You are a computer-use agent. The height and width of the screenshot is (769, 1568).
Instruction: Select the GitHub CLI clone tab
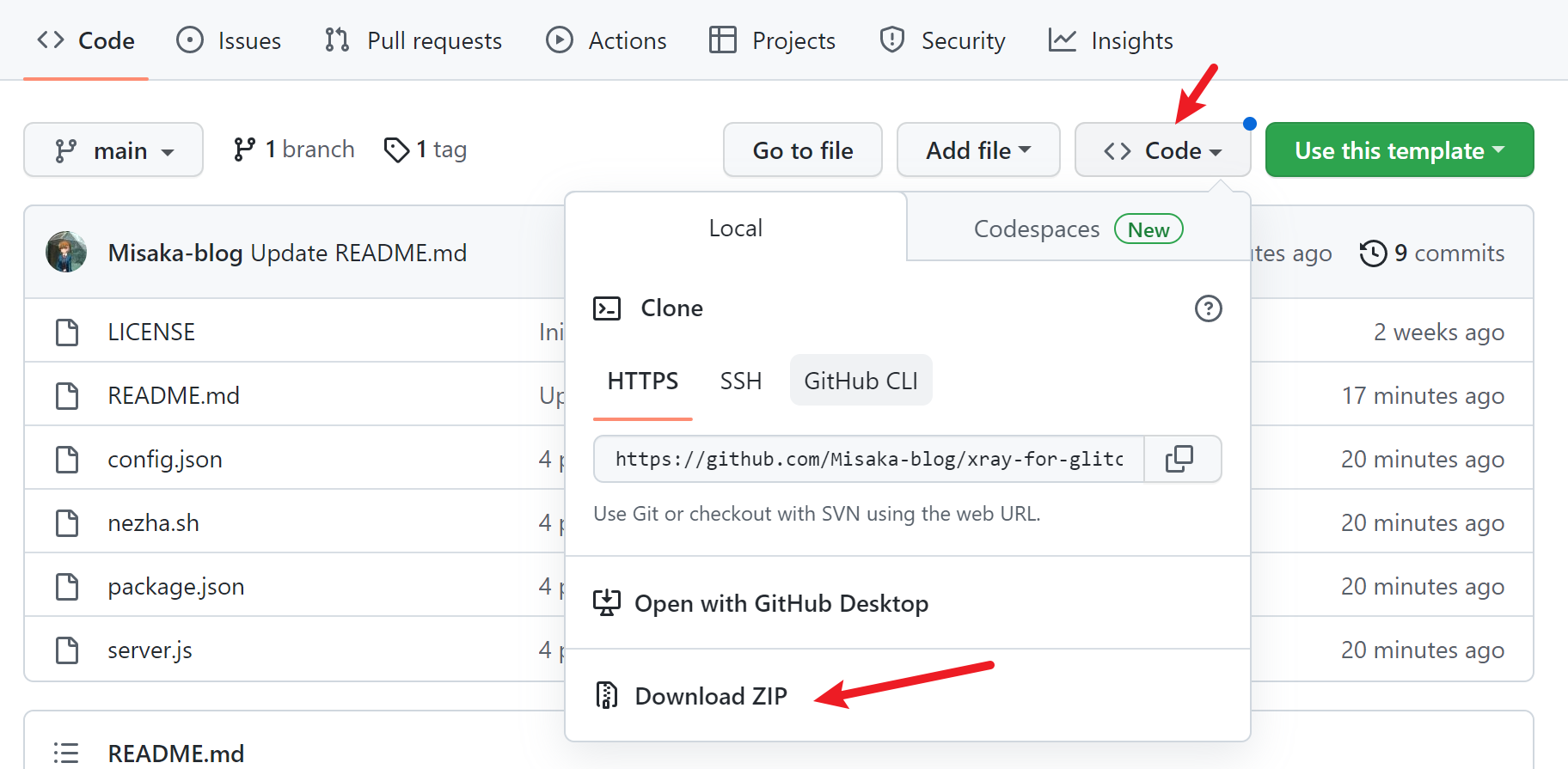tap(861, 381)
